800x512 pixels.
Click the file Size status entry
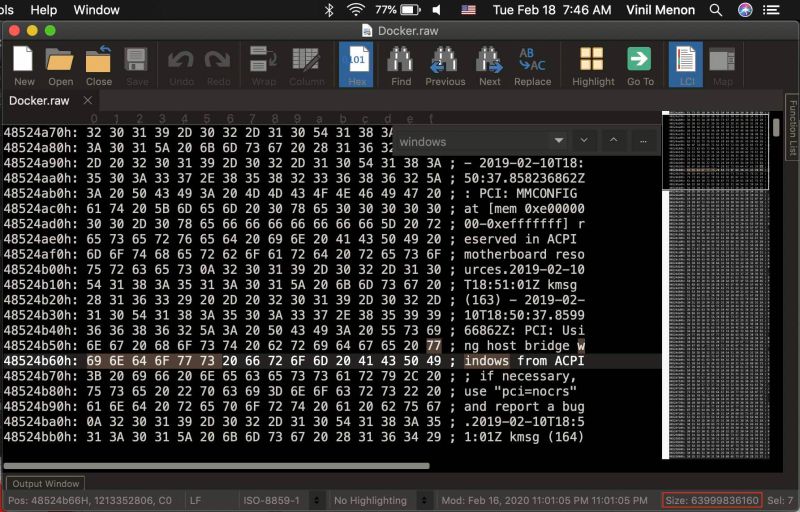[x=712, y=501]
